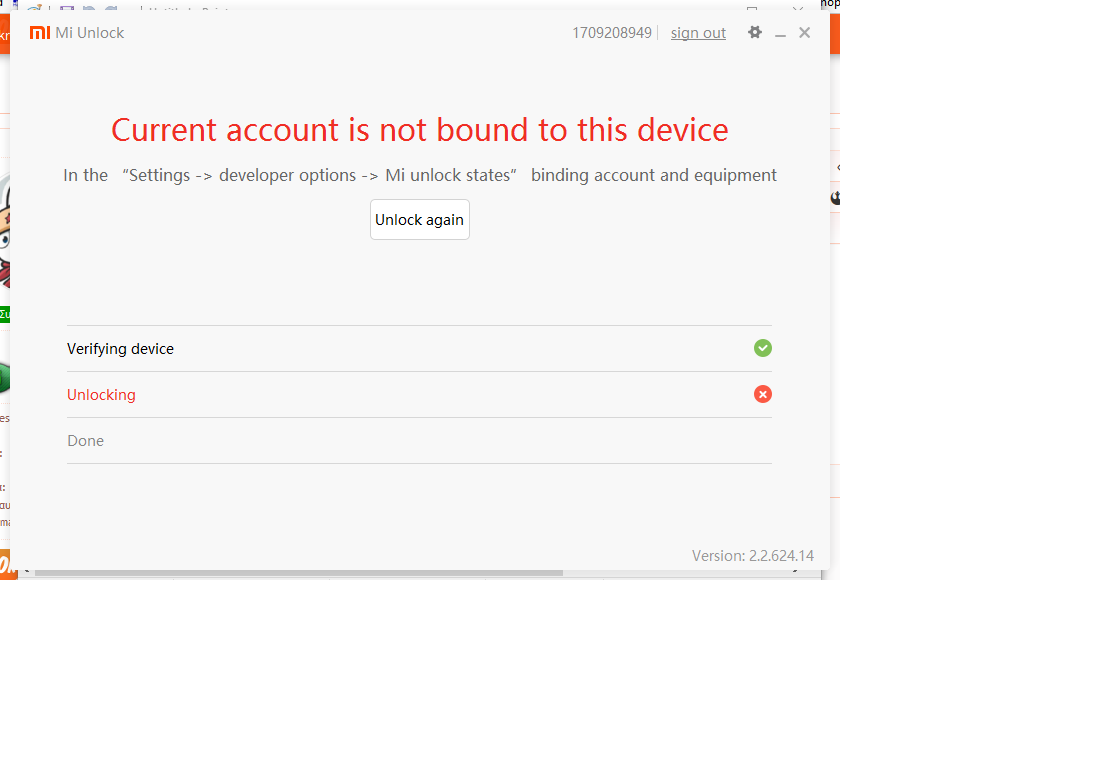Click the Mi Unlock title text
Viewport: 1108px width, 772px height.
click(x=90, y=33)
